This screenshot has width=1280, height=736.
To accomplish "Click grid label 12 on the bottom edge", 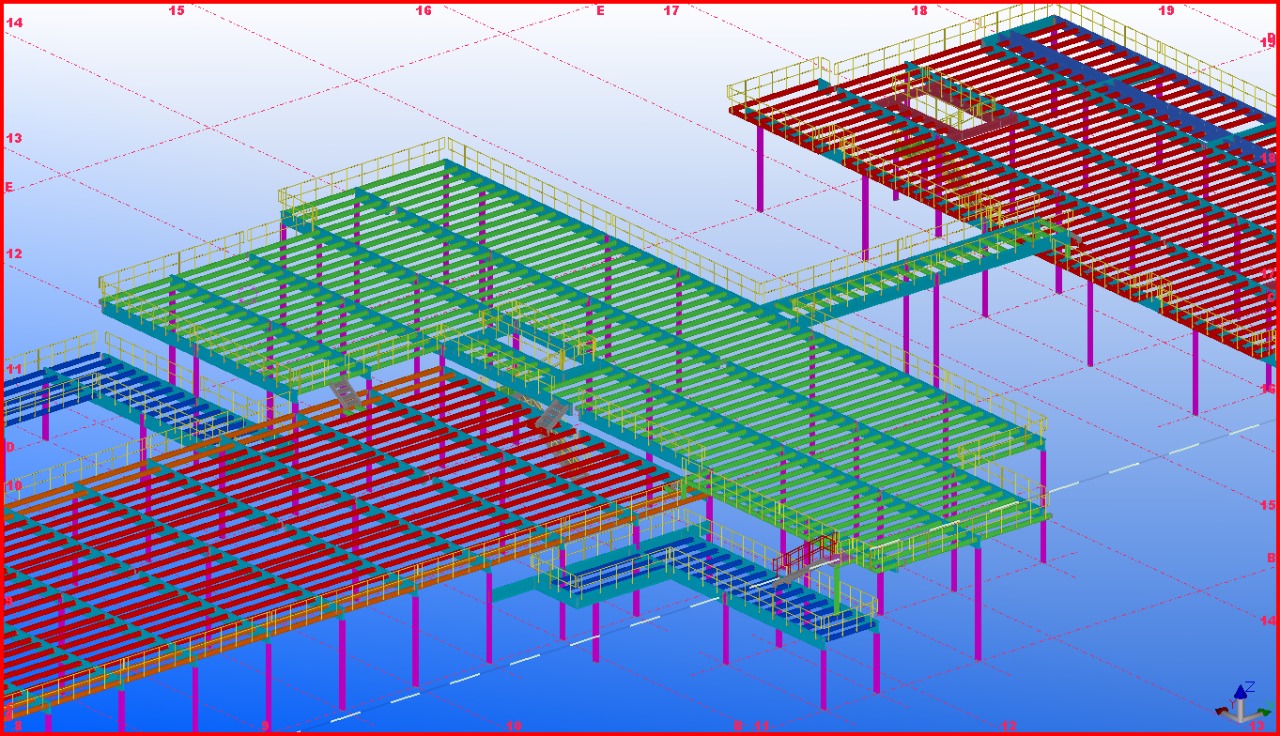I will pos(1008,726).
